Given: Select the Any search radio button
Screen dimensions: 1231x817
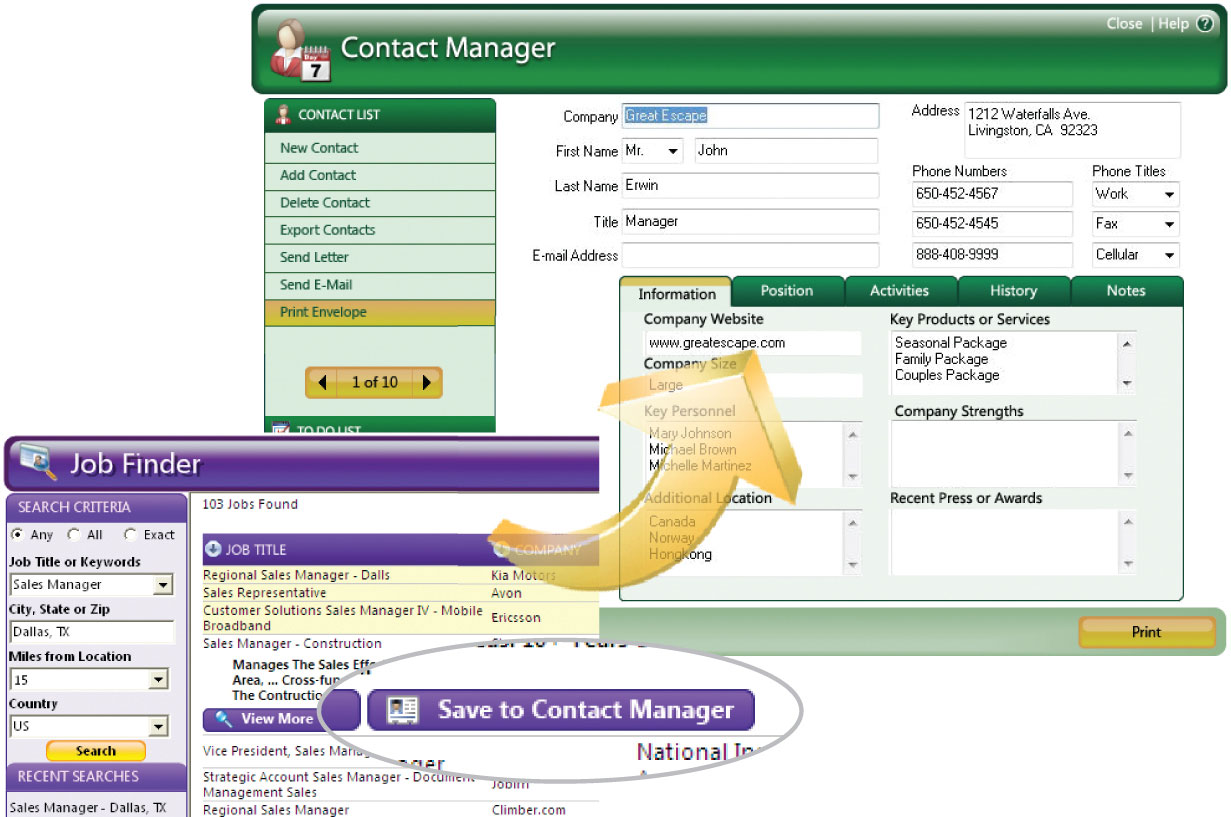Looking at the screenshot, I should (17, 535).
